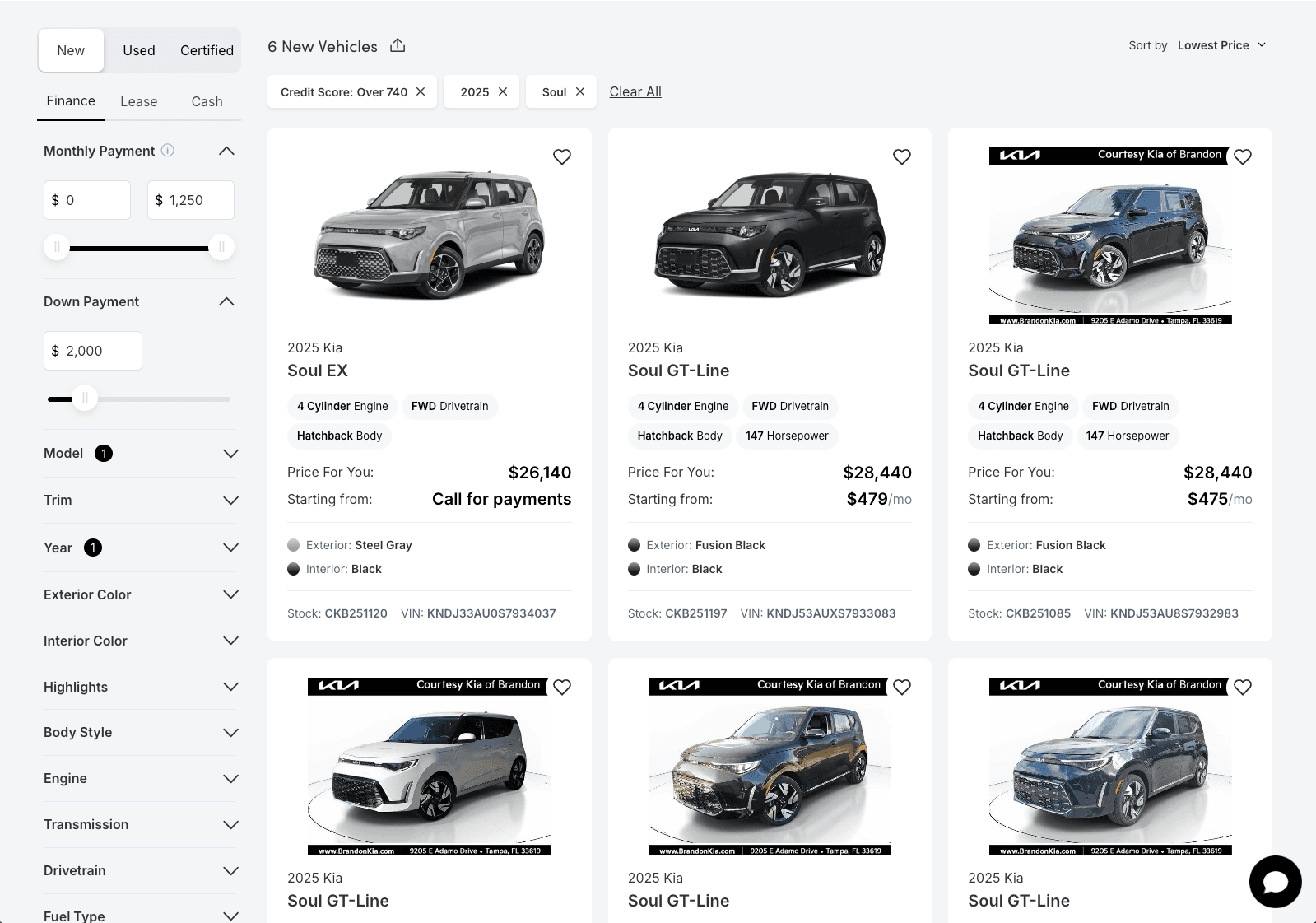1316x923 pixels.
Task: Click heart on second-row middle Soul GT-Line
Action: click(902, 687)
